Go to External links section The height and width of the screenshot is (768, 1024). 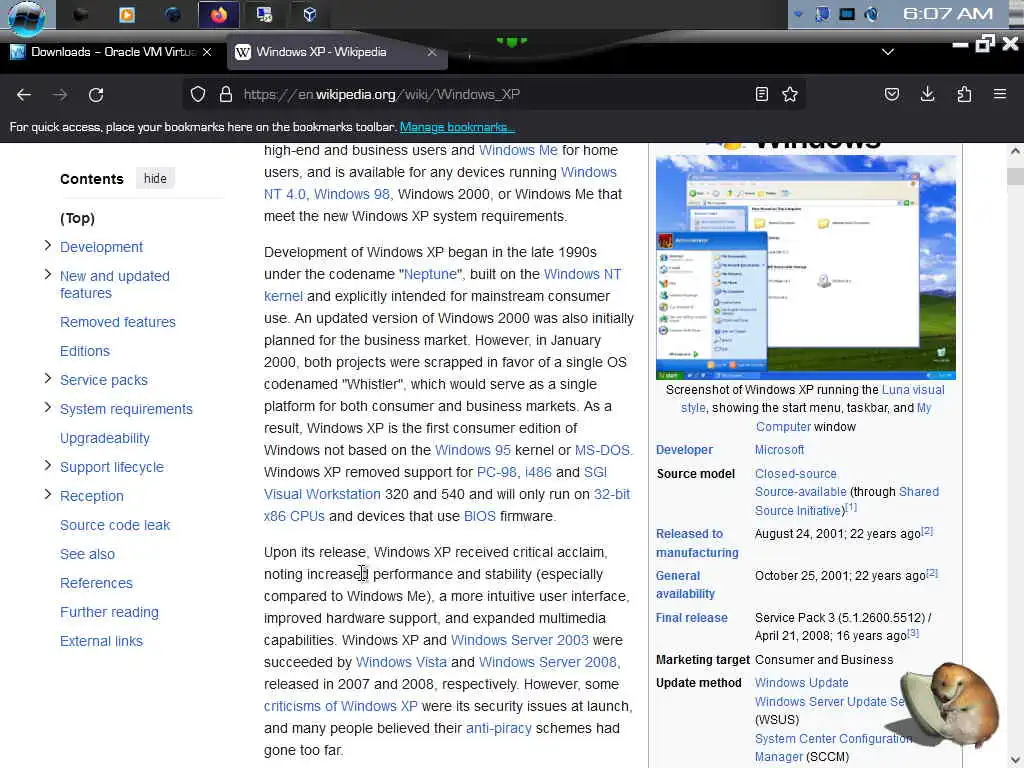click(x=101, y=641)
